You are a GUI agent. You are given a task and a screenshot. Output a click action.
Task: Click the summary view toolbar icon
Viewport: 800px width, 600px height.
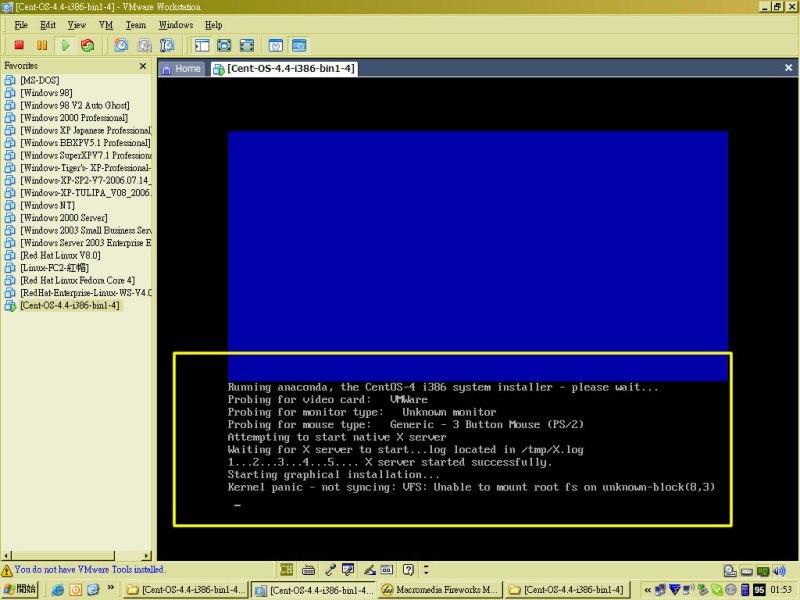click(276, 45)
